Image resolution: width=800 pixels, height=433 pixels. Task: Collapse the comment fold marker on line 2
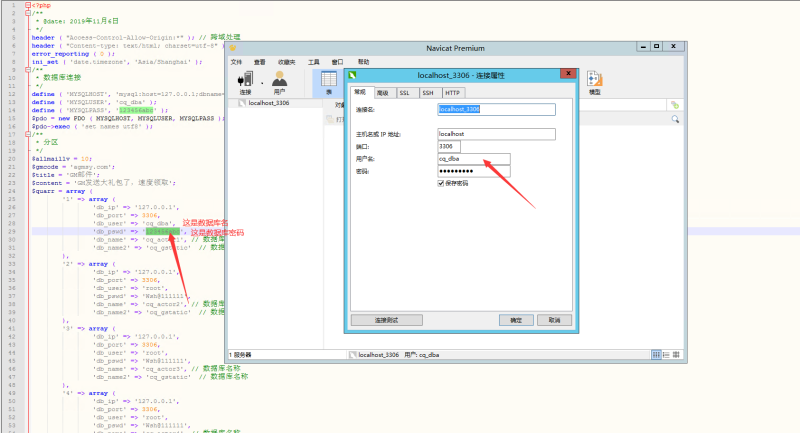point(27,13)
